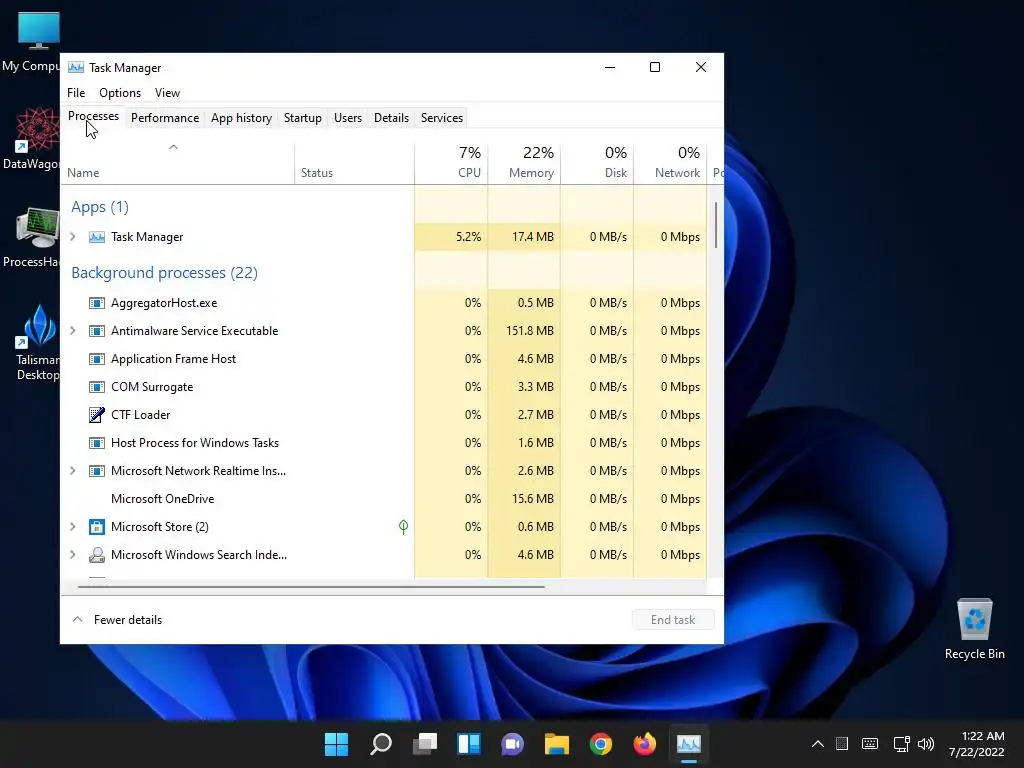This screenshot has height=768, width=1024.
Task: Sort by the Disk column header
Action: 598,162
